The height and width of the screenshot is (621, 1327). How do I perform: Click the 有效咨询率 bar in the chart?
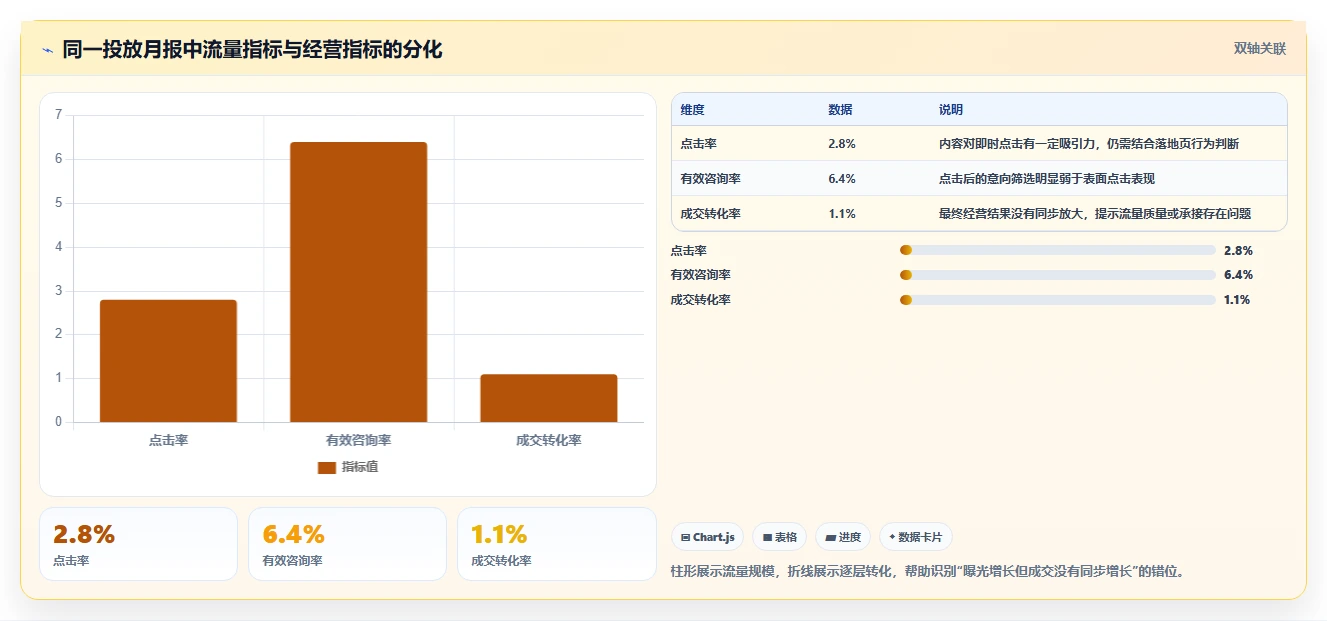pyautogui.click(x=358, y=282)
